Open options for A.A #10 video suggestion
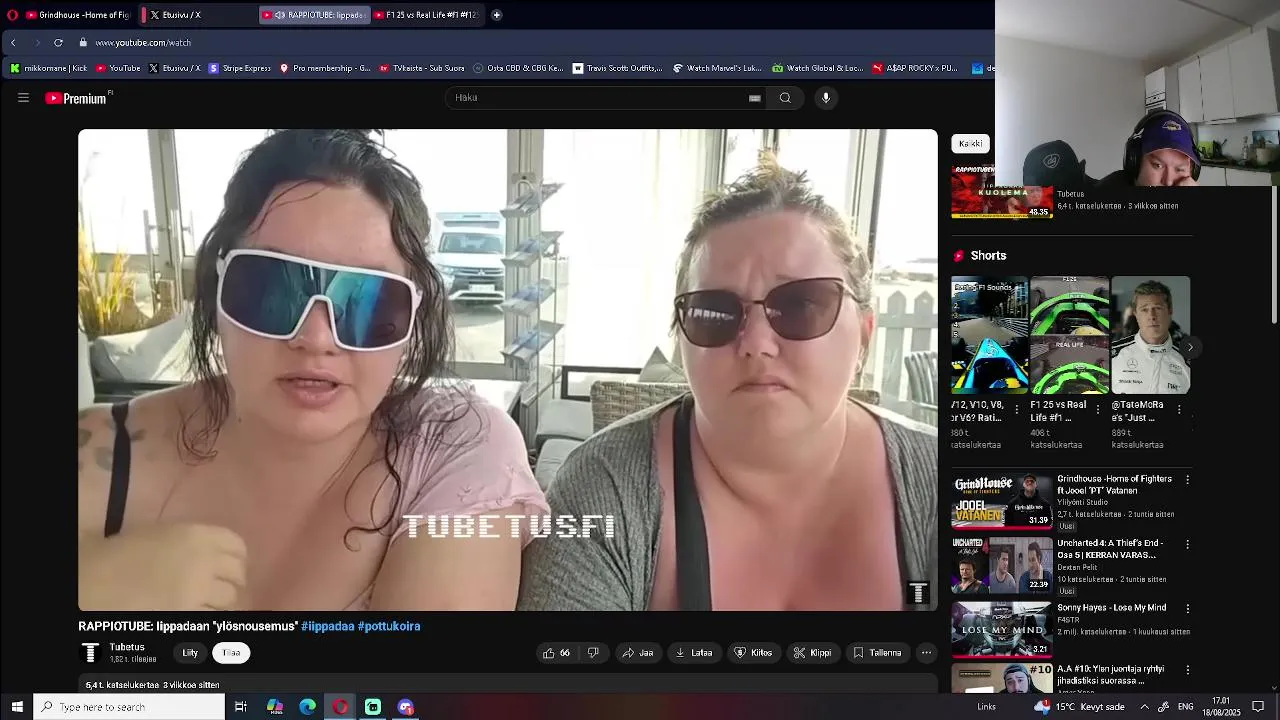 [1187, 670]
